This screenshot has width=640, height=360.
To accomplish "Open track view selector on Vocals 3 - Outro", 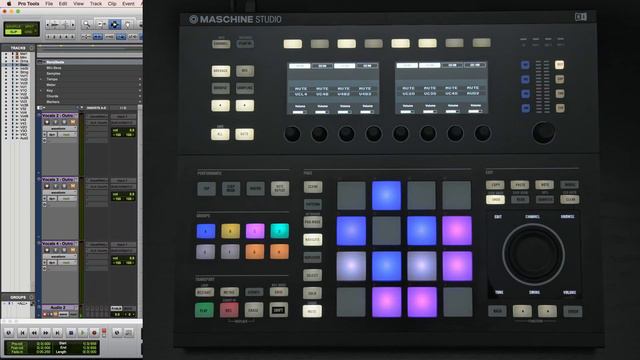I will pyautogui.click(x=60, y=192).
